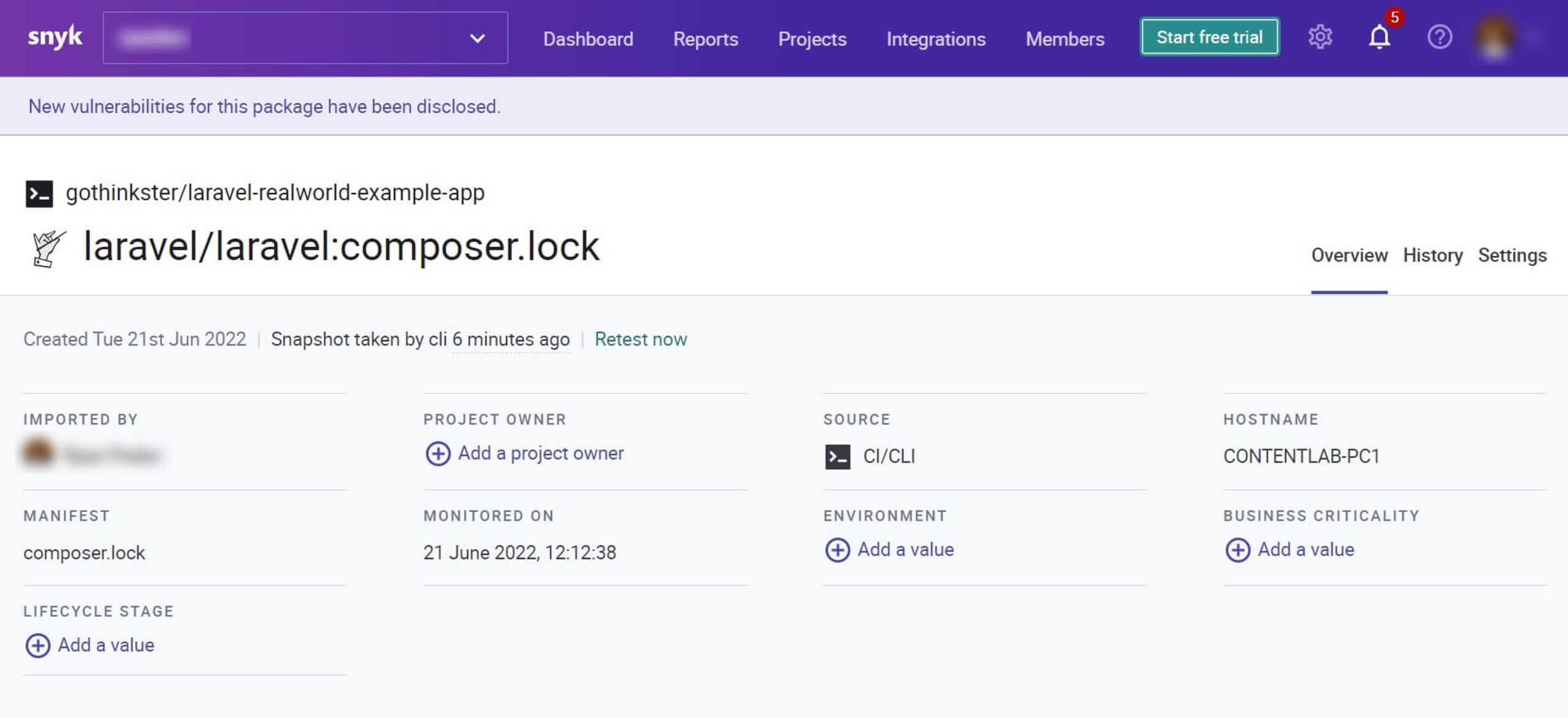This screenshot has width=1568, height=718.
Task: Click the CI/CLI source text
Action: click(x=889, y=456)
